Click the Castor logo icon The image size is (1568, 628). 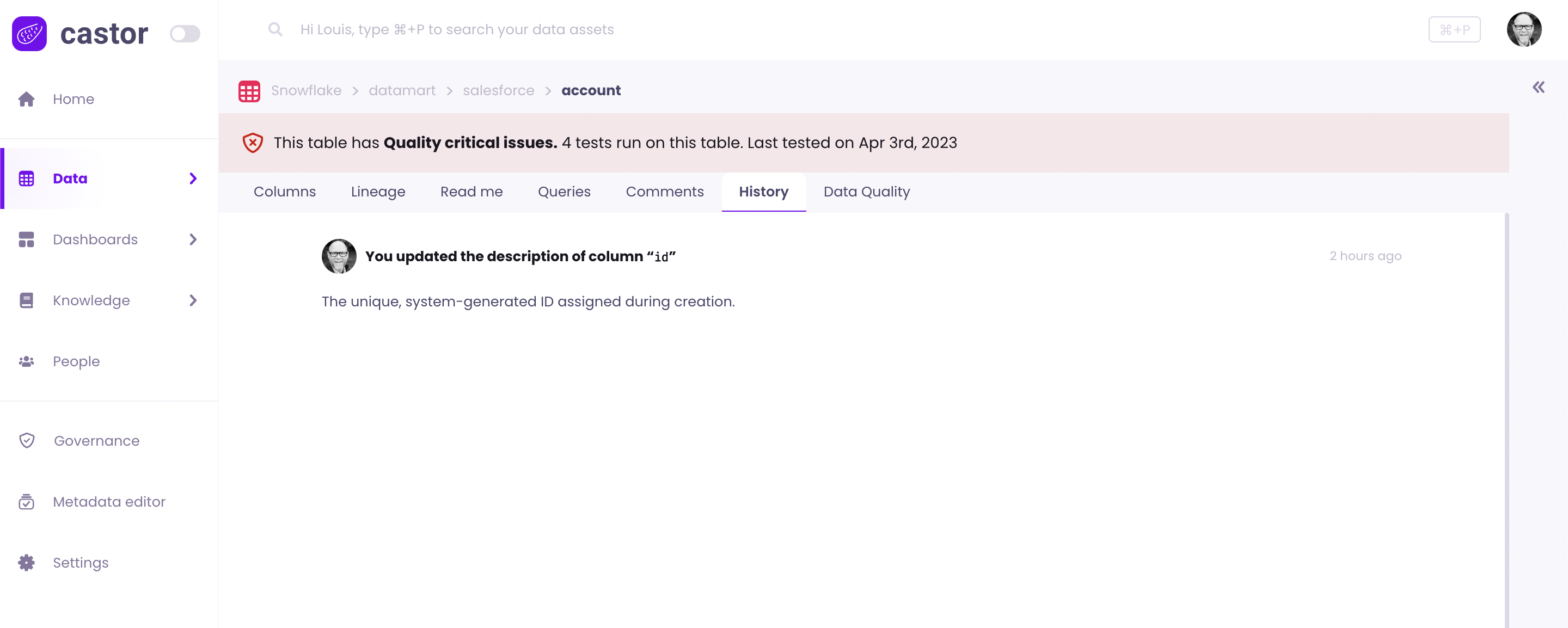tap(29, 34)
